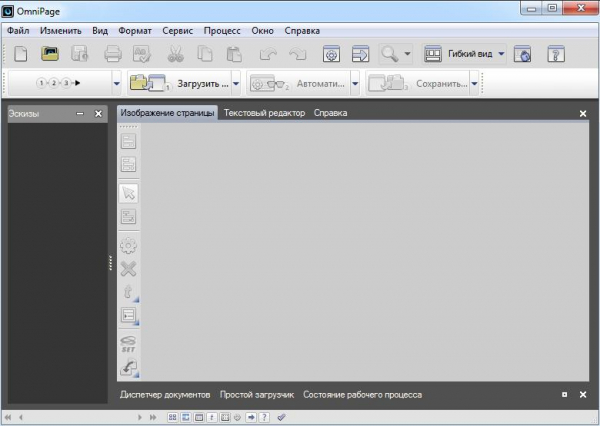Click the proofreading Aa checkmark icon
This screenshot has width=600, height=426.
(142, 54)
